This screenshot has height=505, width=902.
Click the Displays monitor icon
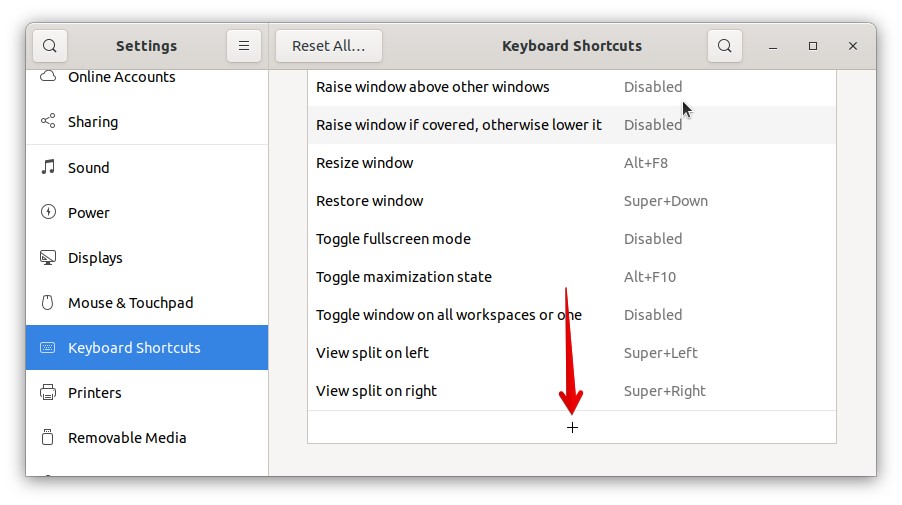click(x=48, y=258)
